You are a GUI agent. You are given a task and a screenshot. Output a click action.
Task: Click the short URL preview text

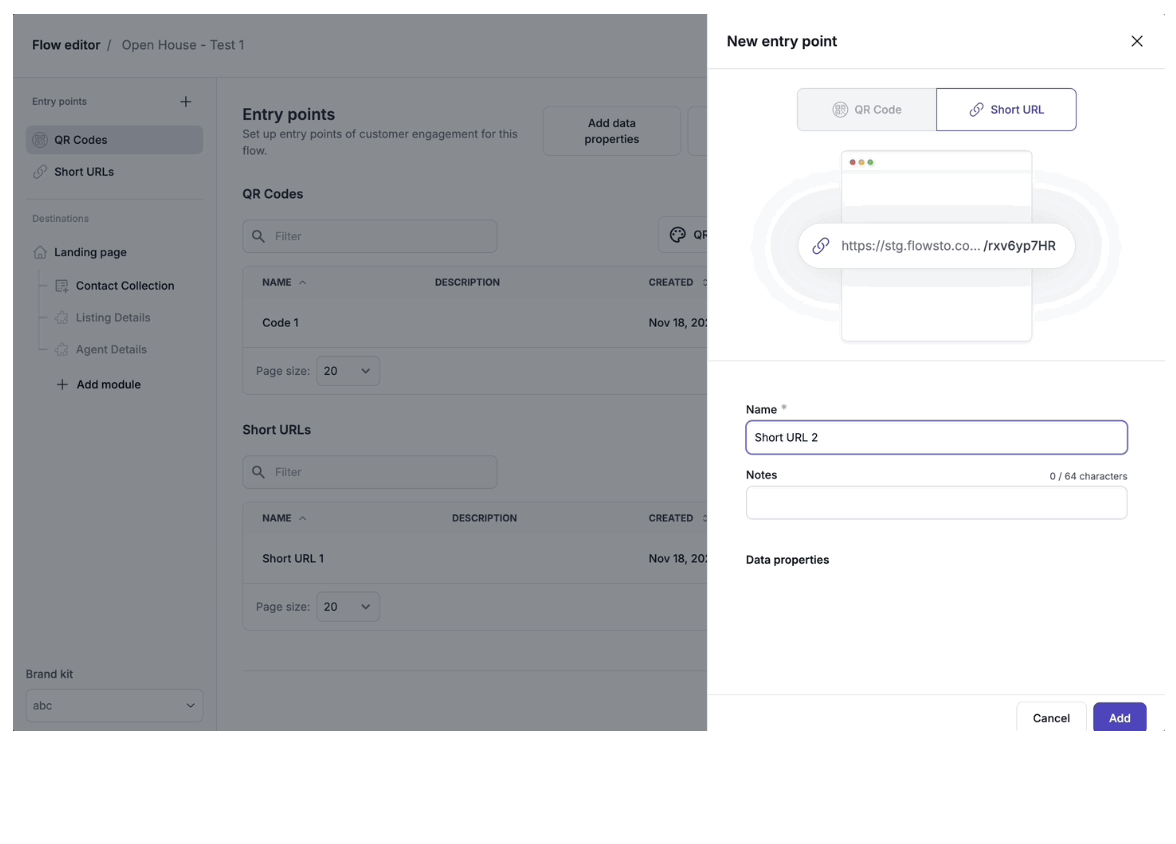[x=948, y=246]
